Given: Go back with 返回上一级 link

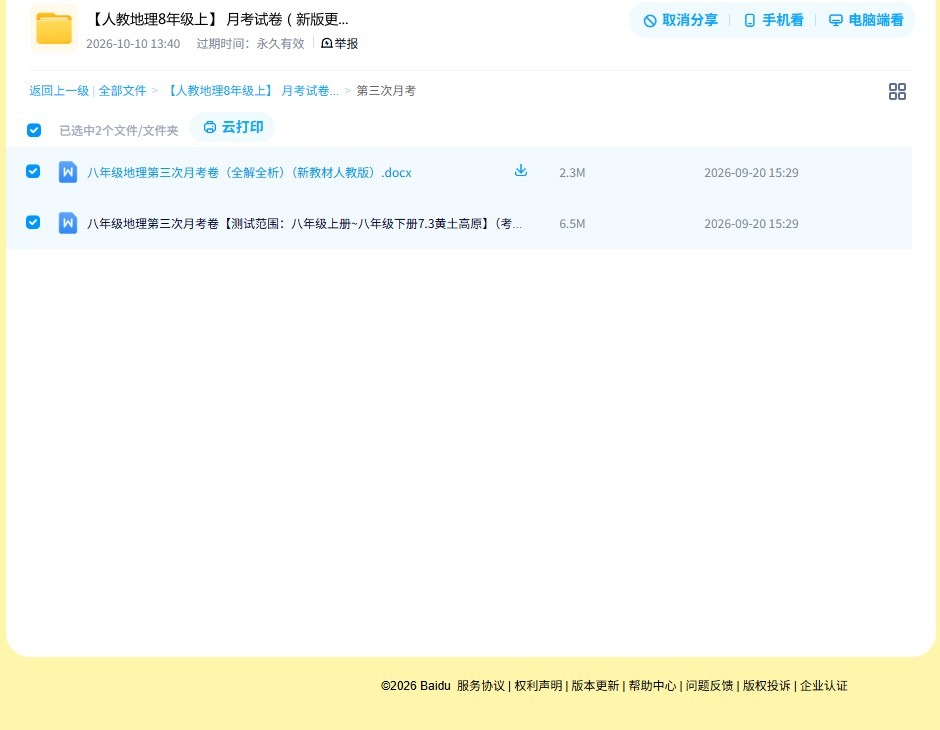Looking at the screenshot, I should tap(59, 91).
